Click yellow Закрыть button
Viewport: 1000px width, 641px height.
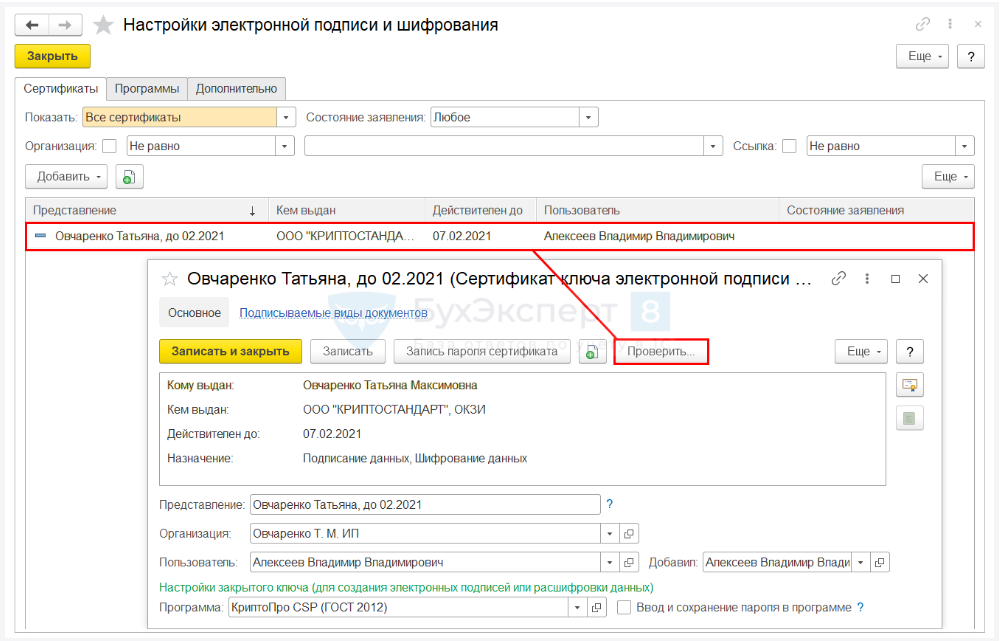click(x=52, y=56)
